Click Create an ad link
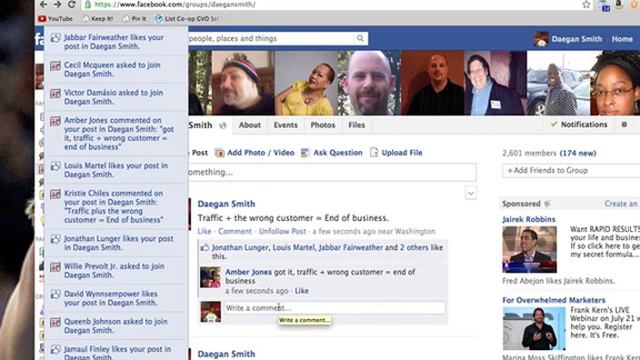640x360 pixels. click(621, 204)
